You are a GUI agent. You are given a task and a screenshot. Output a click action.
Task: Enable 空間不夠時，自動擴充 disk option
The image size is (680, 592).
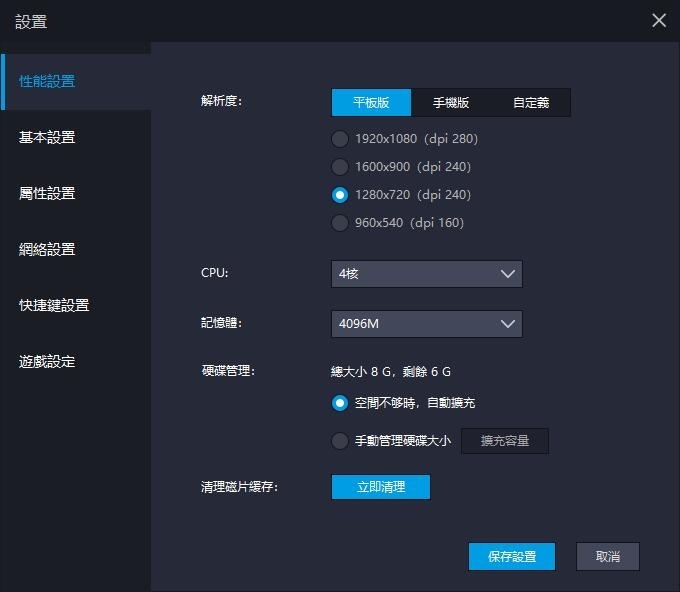(x=403, y=403)
